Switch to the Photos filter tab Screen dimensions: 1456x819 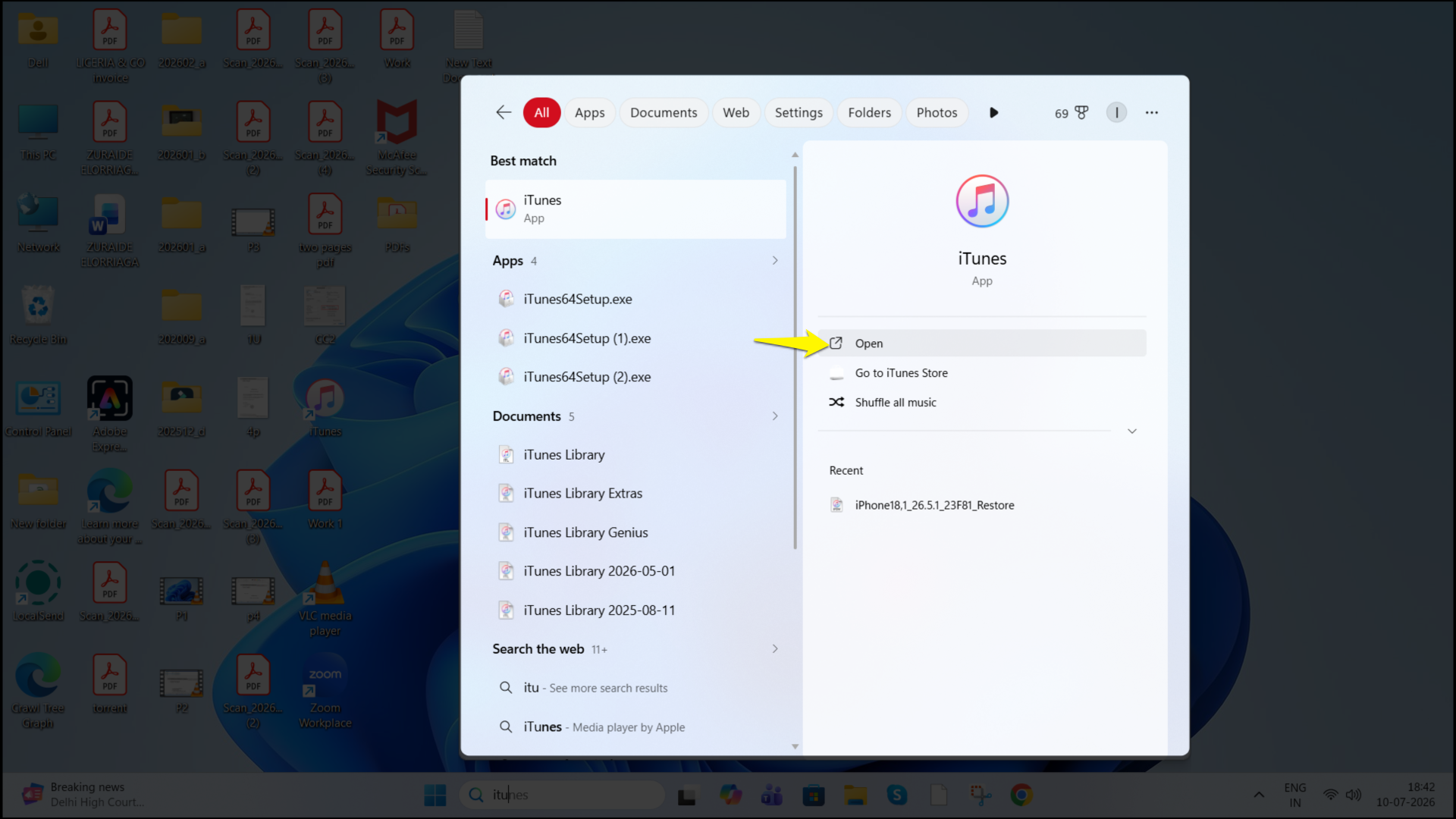pyautogui.click(x=937, y=112)
